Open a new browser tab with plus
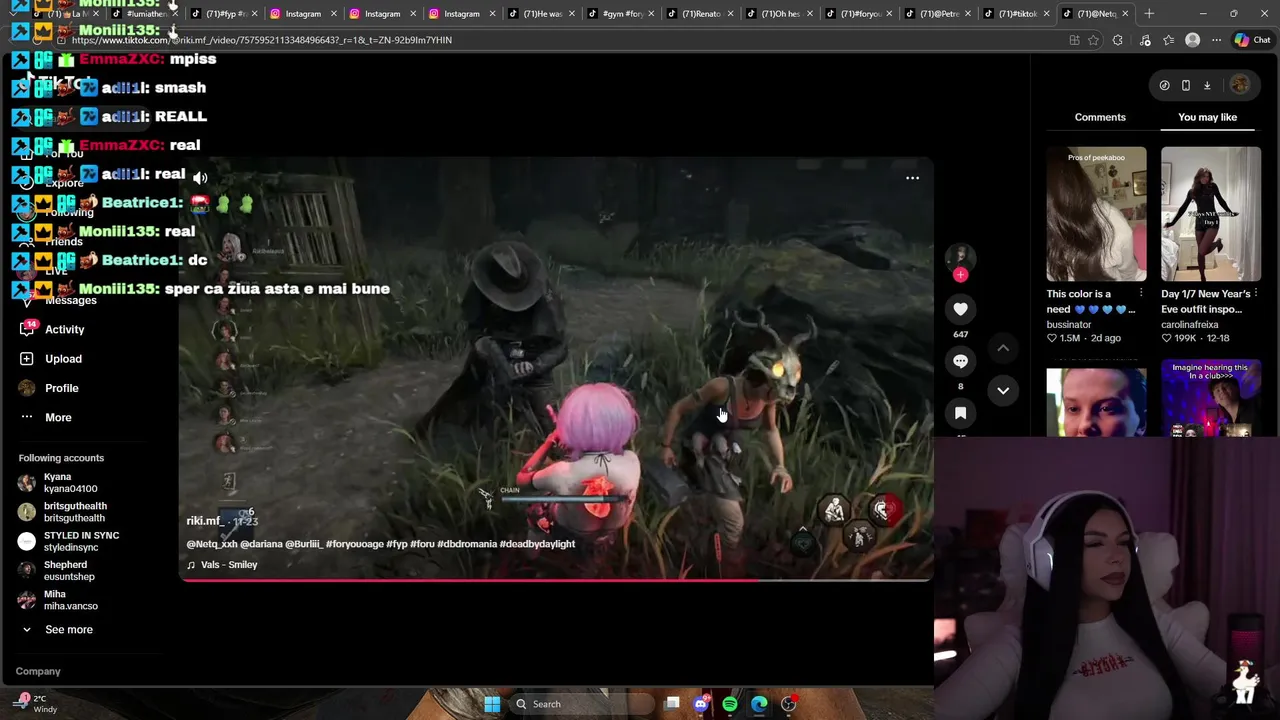This screenshot has height=720, width=1280. (x=1149, y=14)
